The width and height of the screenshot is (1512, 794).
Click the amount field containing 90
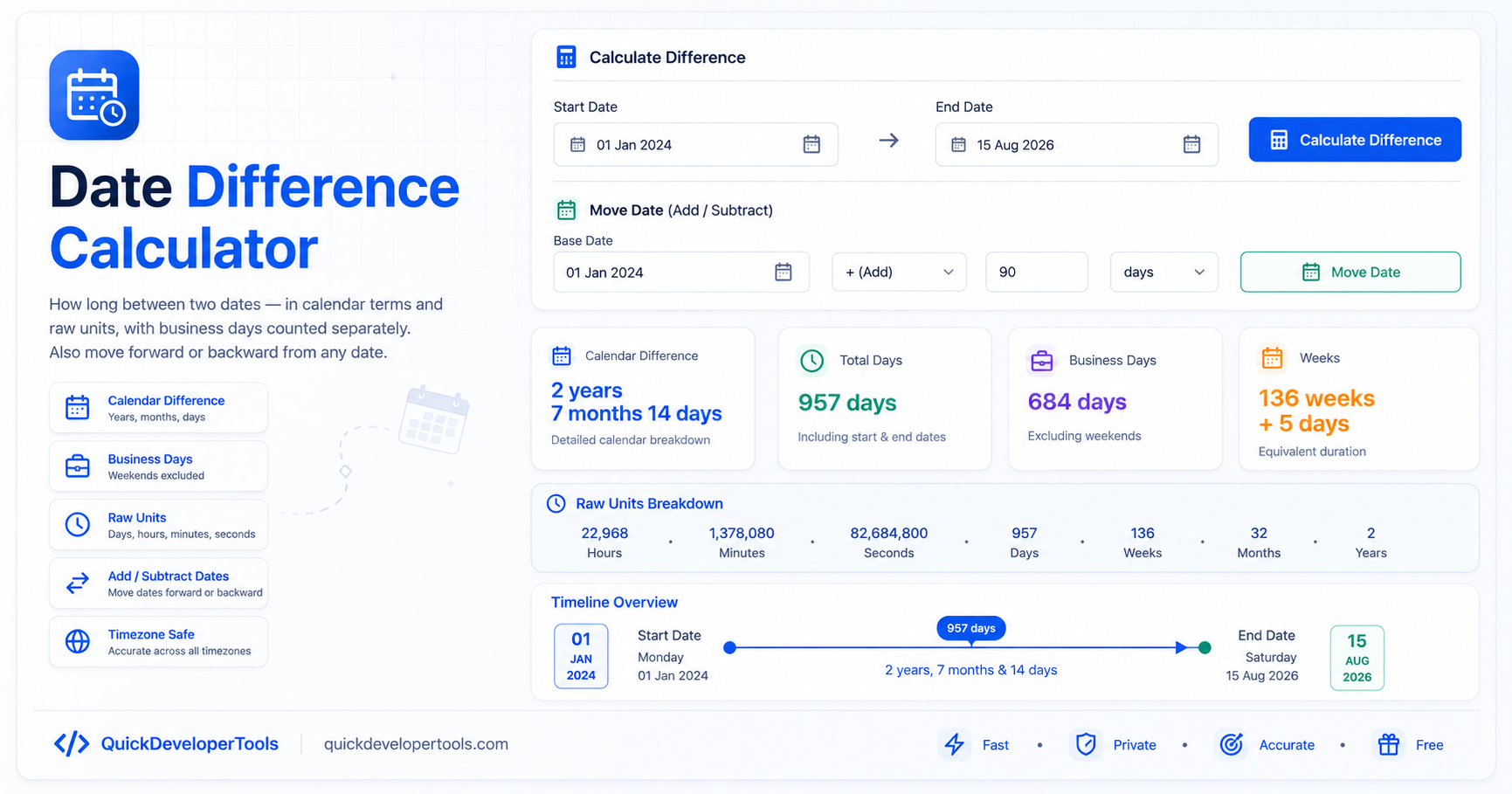pyautogui.click(x=1037, y=272)
